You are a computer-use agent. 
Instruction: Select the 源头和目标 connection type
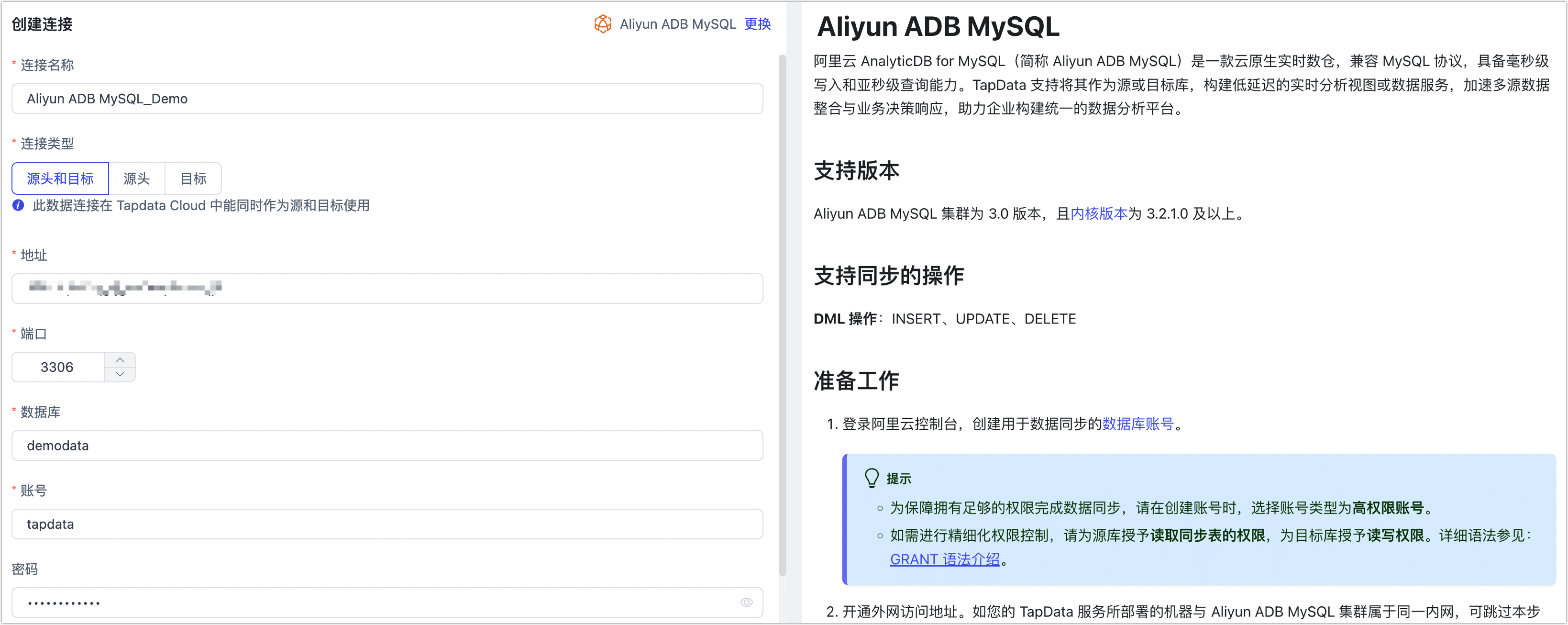point(60,179)
